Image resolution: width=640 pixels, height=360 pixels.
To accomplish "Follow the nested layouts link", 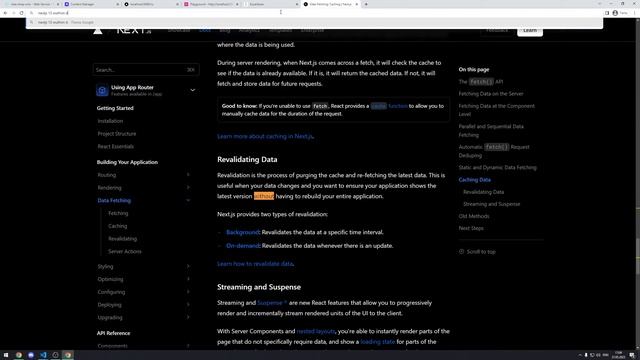I will 316,331.
